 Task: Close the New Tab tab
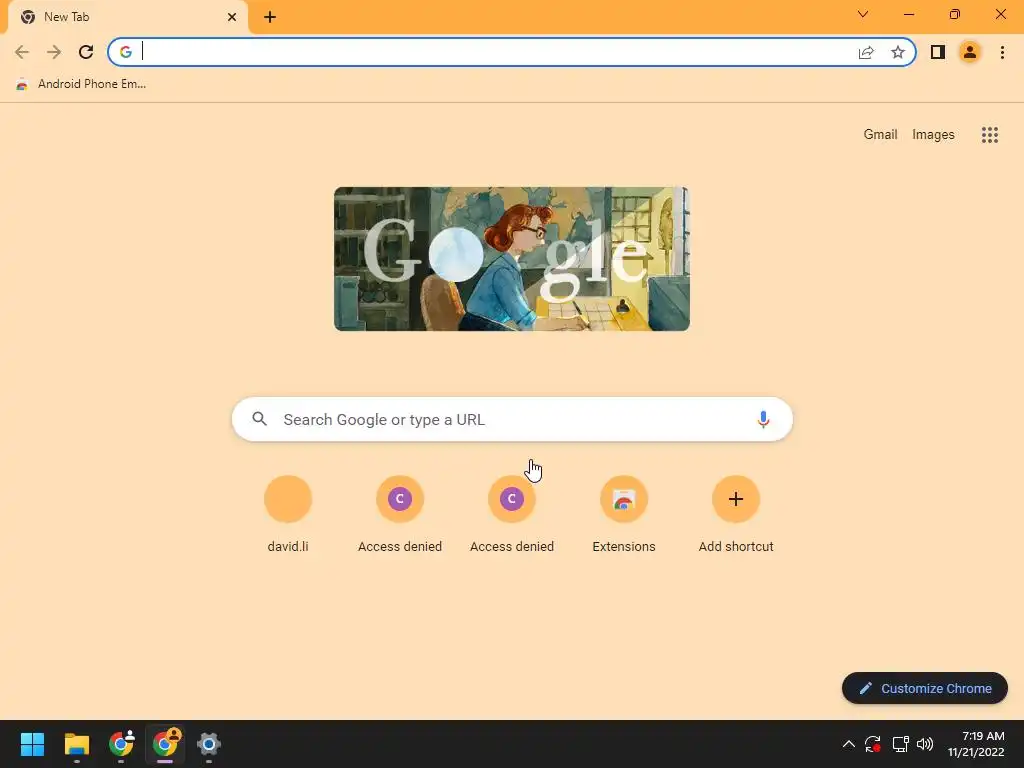(x=232, y=17)
